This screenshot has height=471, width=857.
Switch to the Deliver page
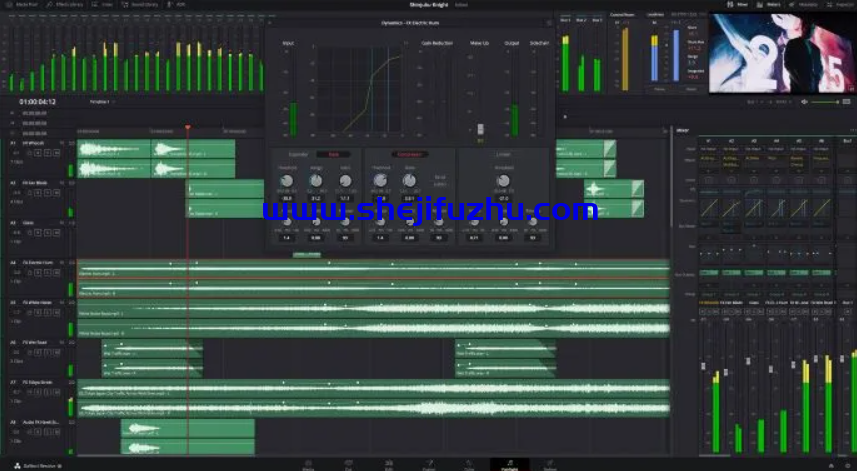click(x=550, y=465)
